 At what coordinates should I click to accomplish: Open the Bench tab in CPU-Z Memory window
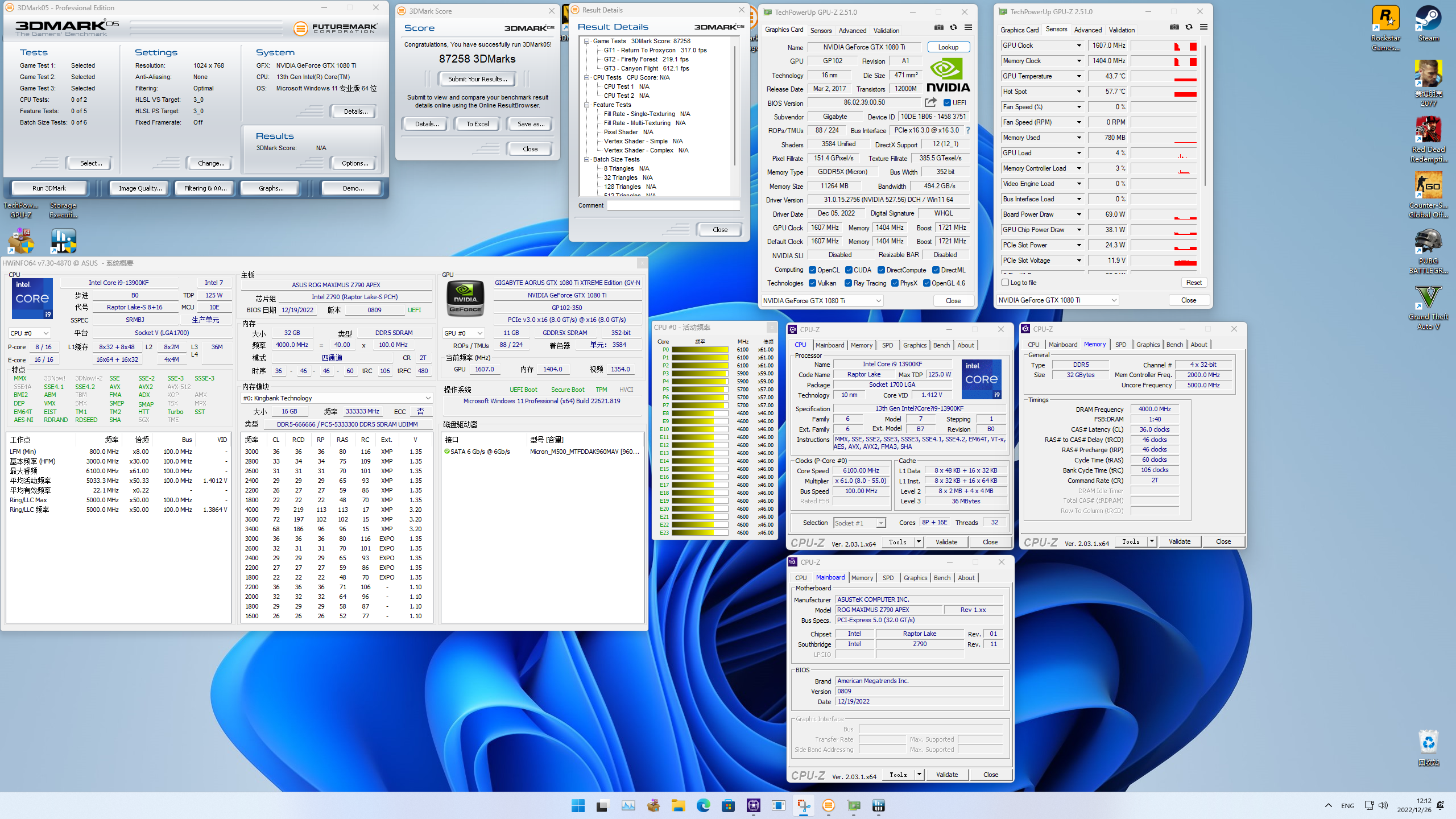tap(1174, 345)
